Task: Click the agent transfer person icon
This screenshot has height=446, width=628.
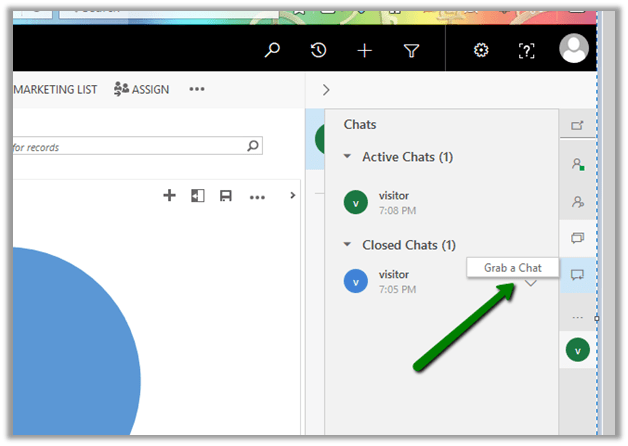Action: (x=578, y=201)
